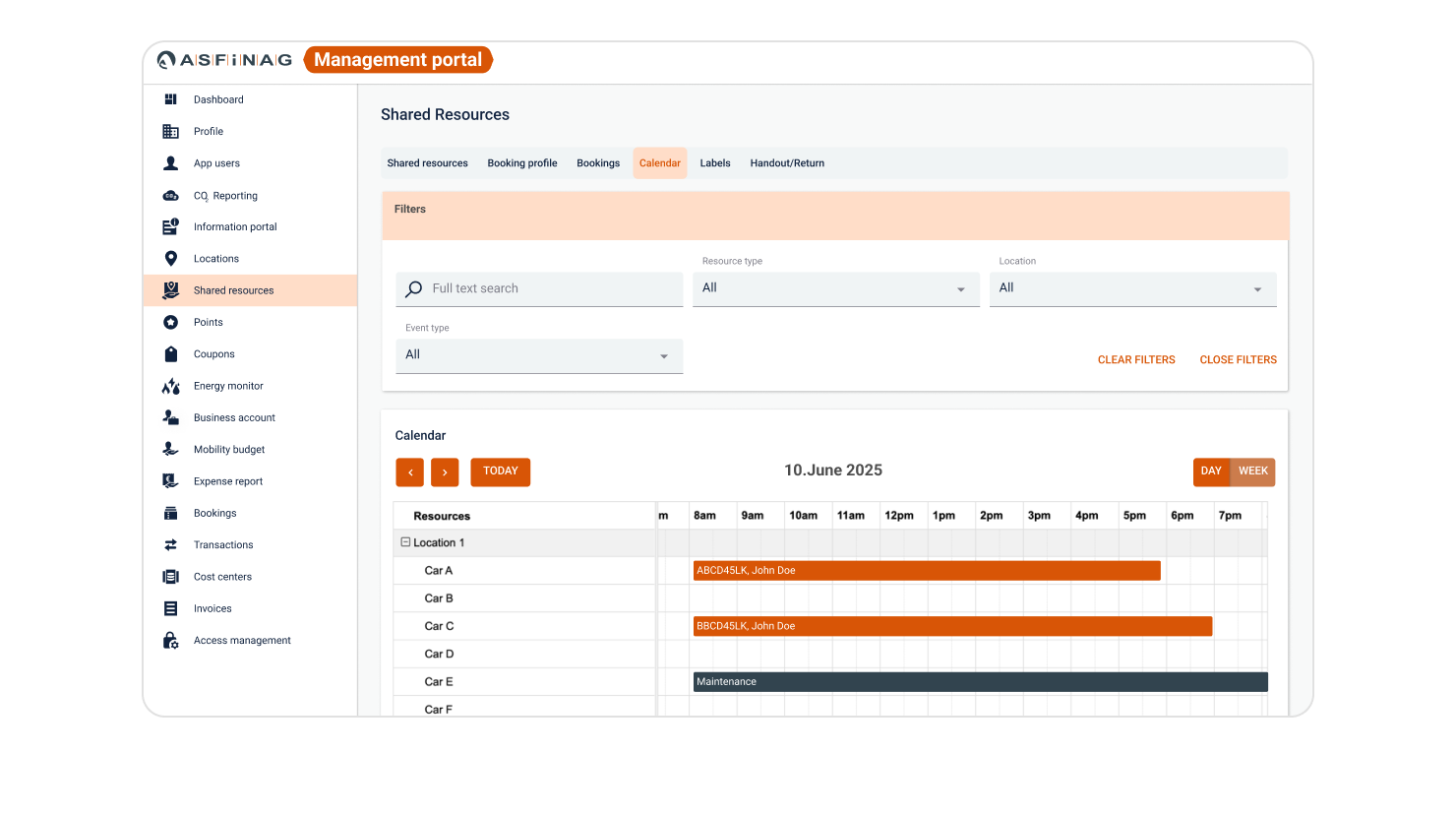The width and height of the screenshot is (1456, 817).
Task: Click the Locations pin icon
Action: pyautogui.click(x=170, y=259)
